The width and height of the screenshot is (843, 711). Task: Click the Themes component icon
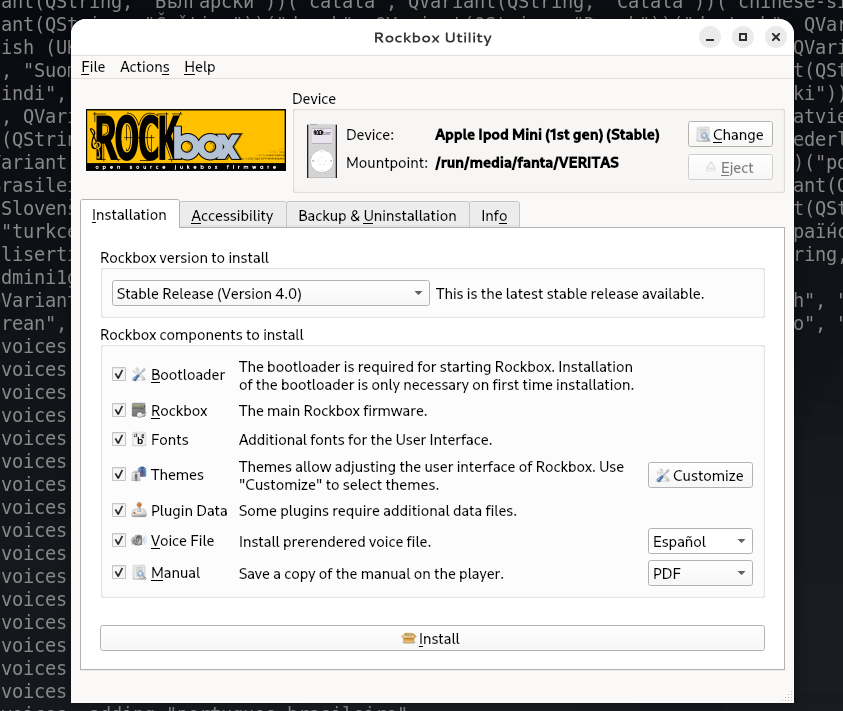139,475
